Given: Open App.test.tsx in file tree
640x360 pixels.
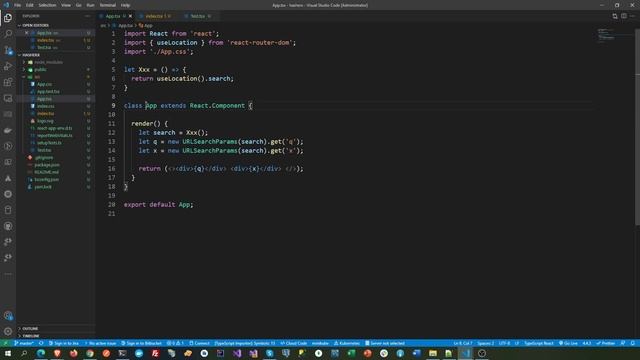Looking at the screenshot, I should [48, 91].
